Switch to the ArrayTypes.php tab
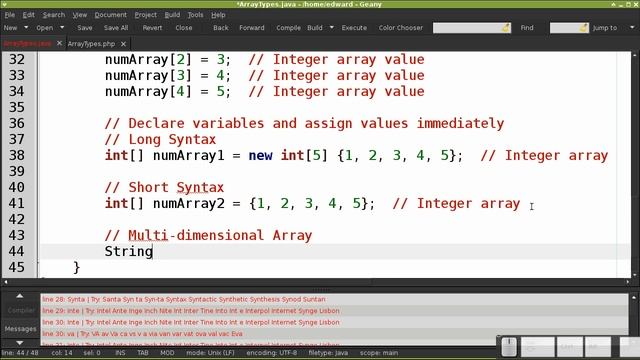The image size is (640, 360). click(91, 44)
